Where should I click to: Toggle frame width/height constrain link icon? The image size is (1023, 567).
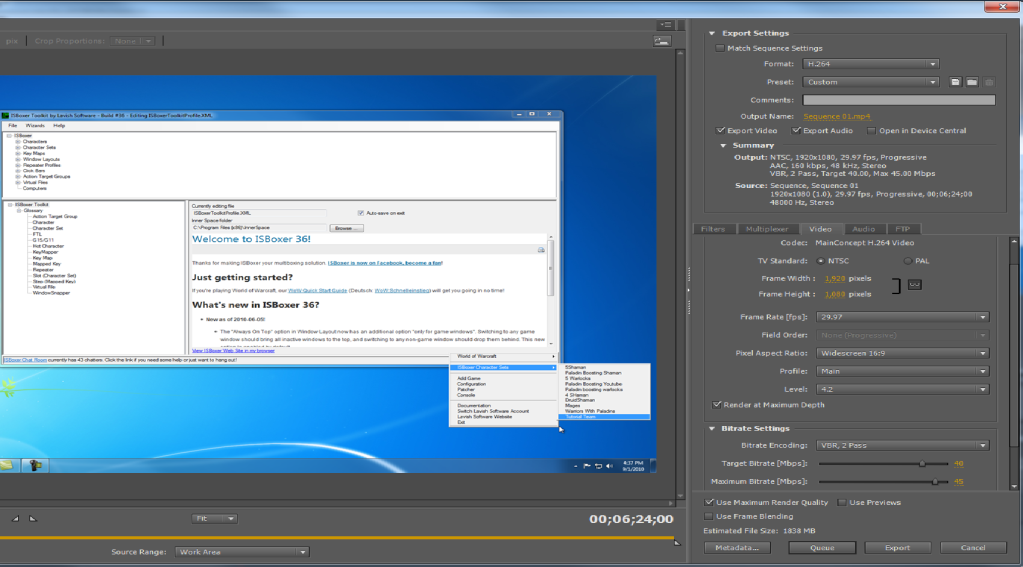click(915, 285)
